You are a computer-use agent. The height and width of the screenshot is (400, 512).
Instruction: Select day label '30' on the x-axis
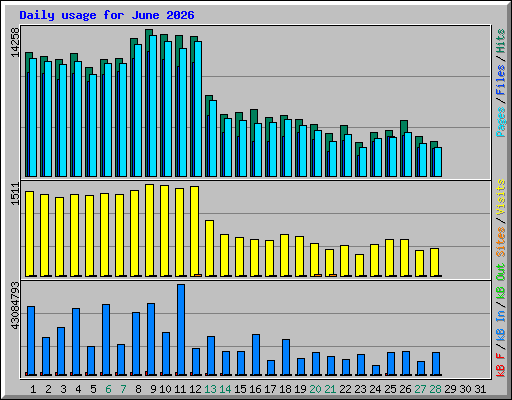[465, 389]
